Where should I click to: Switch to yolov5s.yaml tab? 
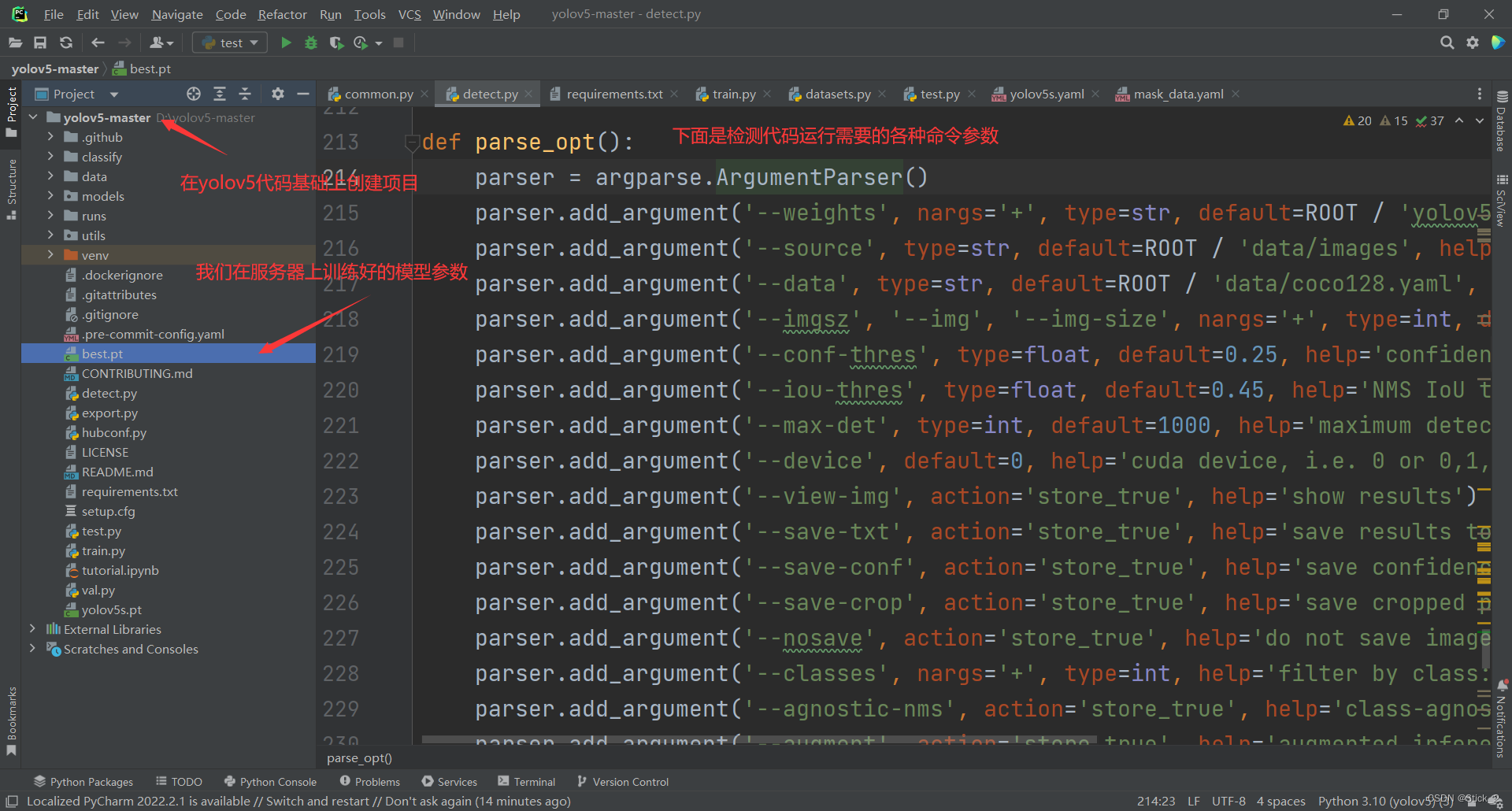point(1046,94)
